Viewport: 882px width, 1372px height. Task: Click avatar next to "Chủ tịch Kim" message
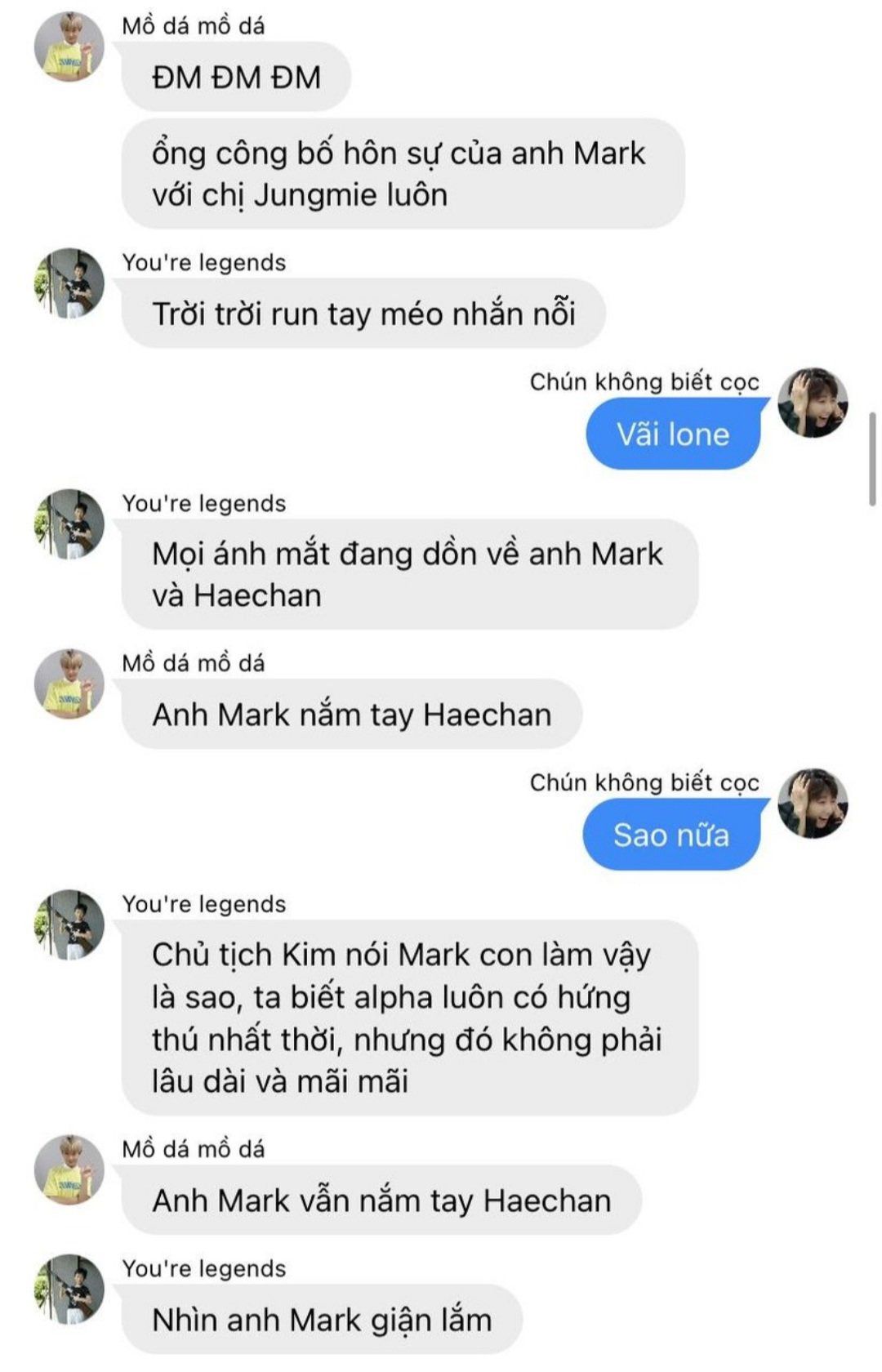[69, 924]
